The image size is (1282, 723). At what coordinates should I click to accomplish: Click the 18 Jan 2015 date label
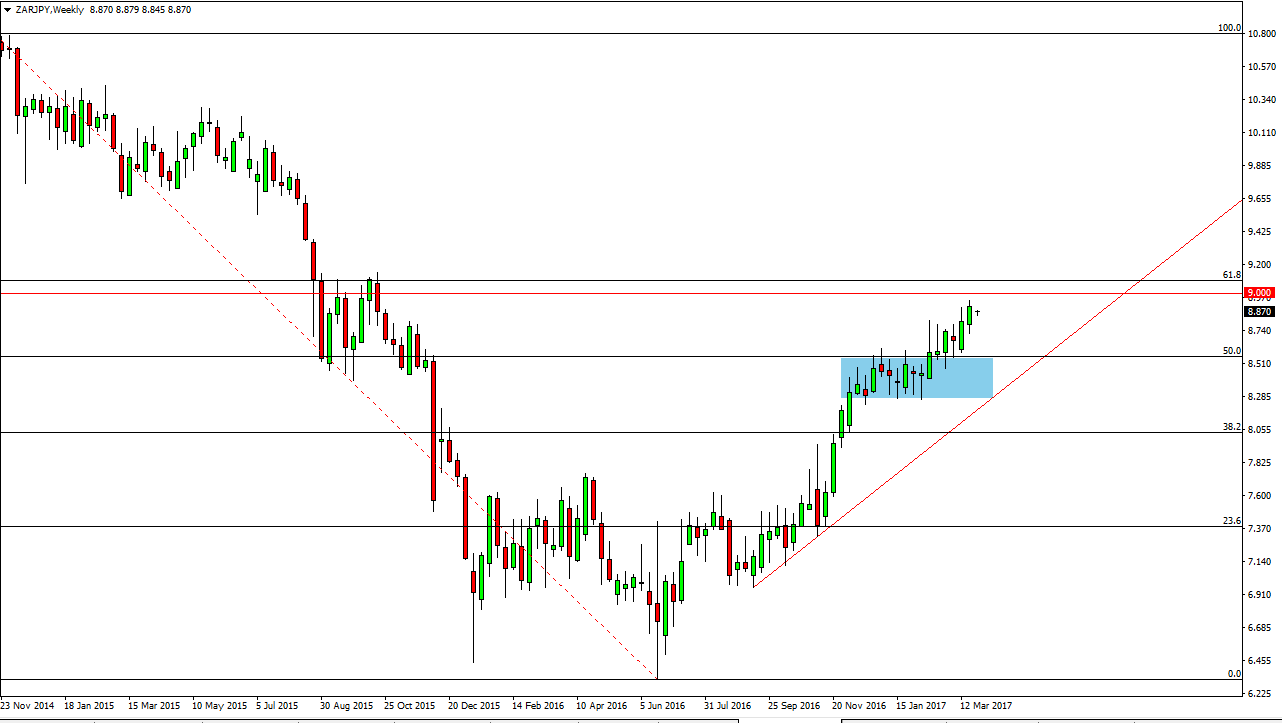pyautogui.click(x=91, y=705)
